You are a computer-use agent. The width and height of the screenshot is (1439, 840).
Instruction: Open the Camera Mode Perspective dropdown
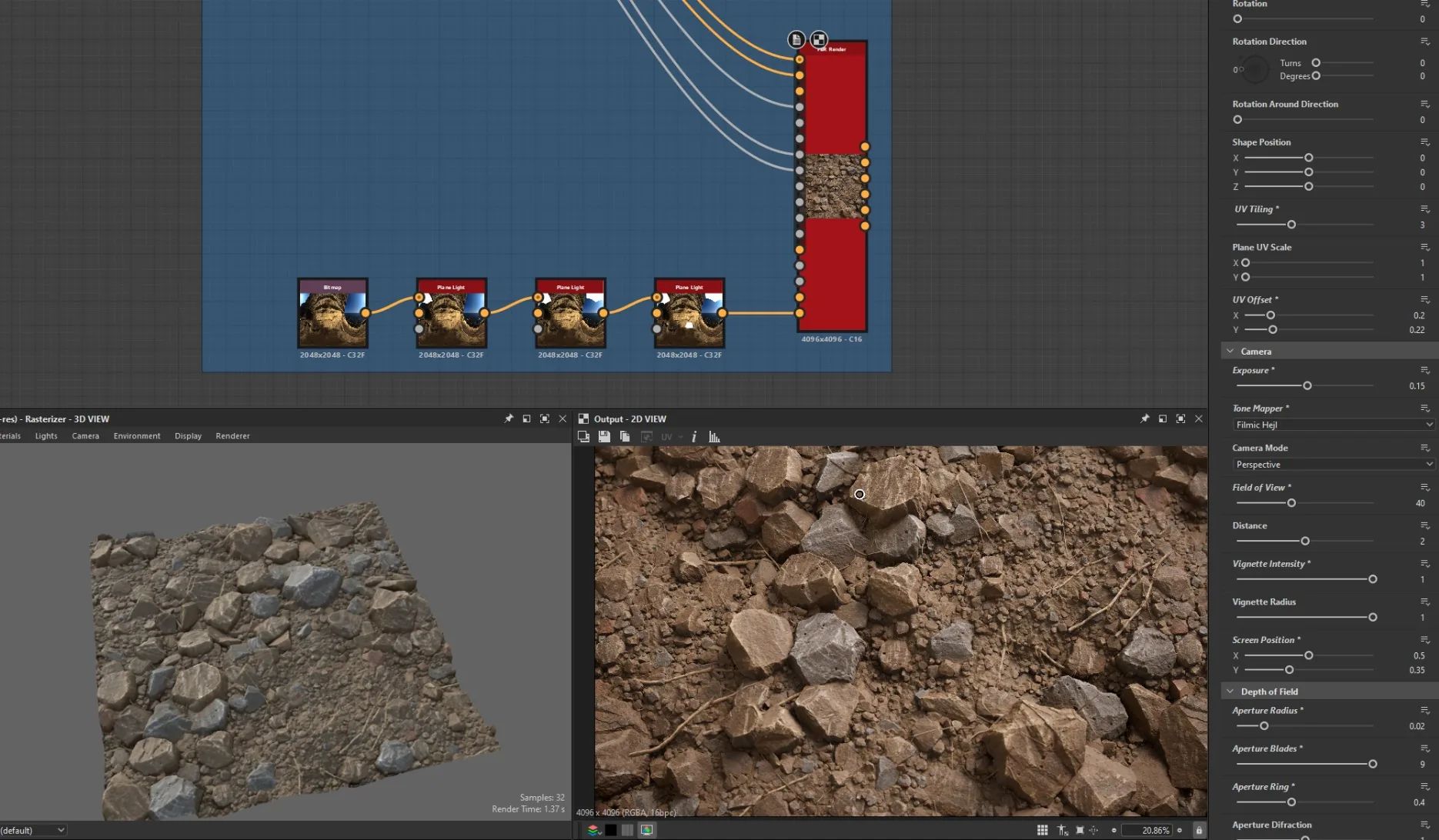click(x=1333, y=465)
